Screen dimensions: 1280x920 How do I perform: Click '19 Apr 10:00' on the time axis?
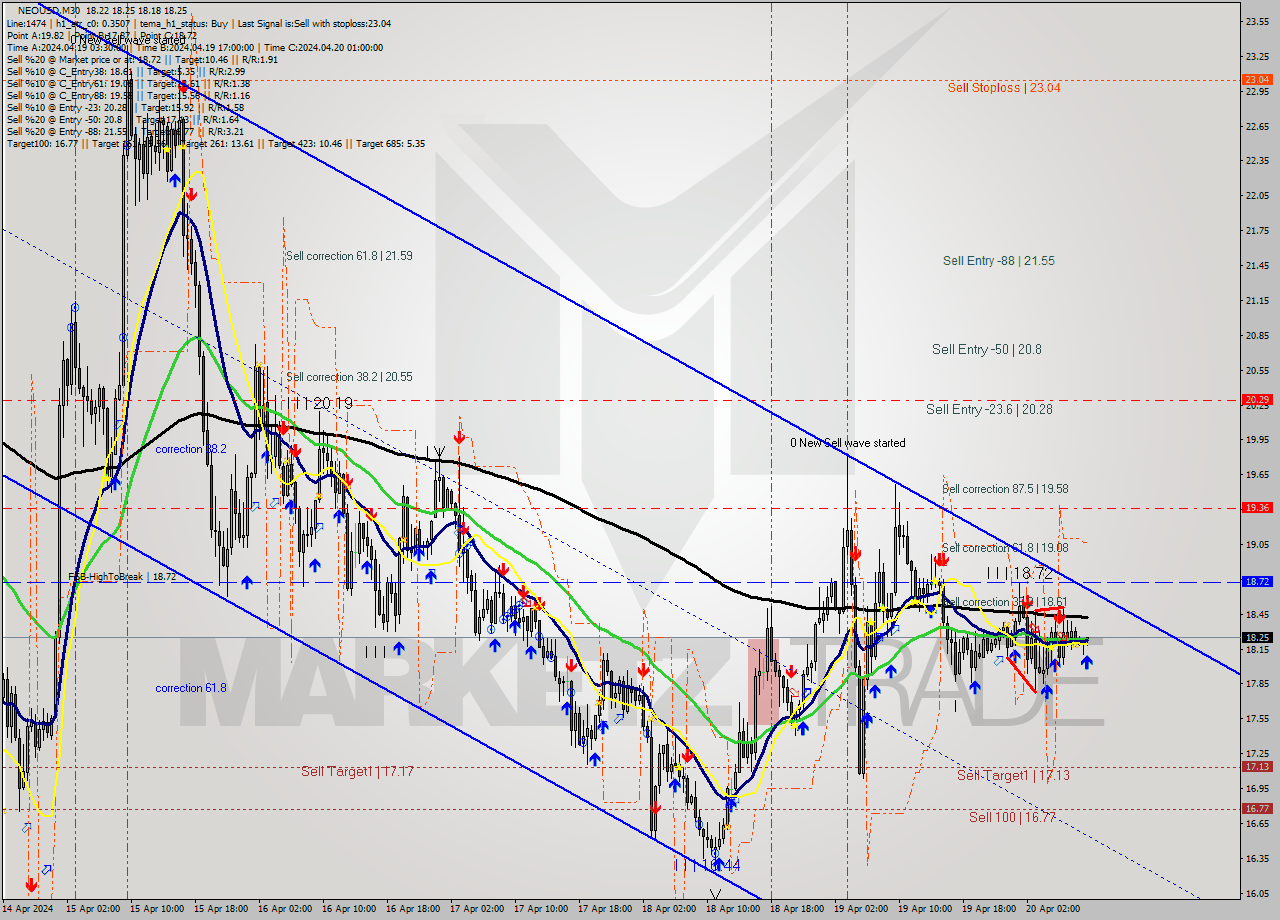924,909
